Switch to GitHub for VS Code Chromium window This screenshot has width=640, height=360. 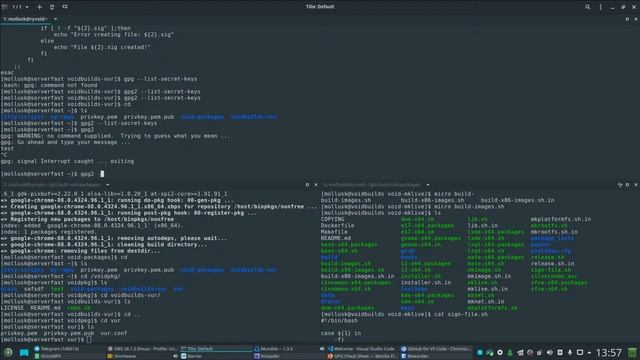(x=436, y=349)
